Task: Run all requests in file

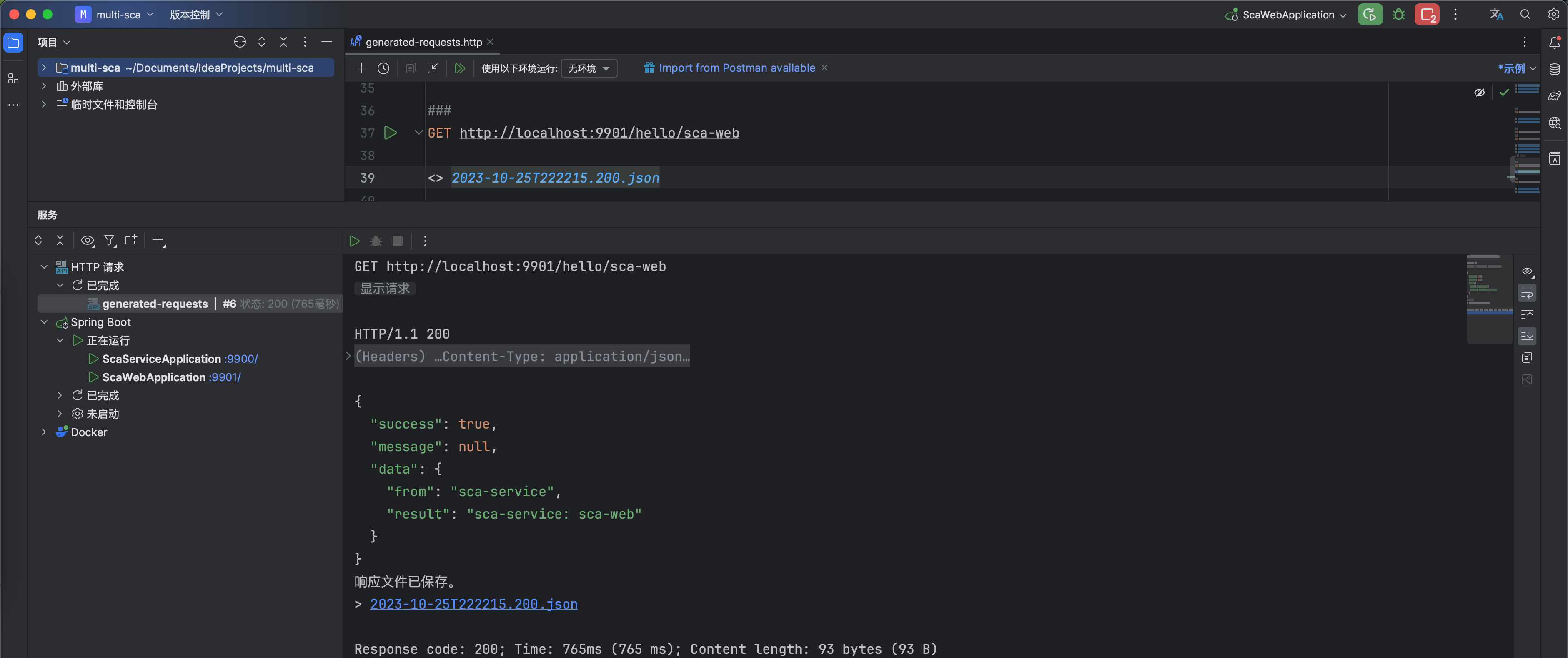Action: (460, 68)
